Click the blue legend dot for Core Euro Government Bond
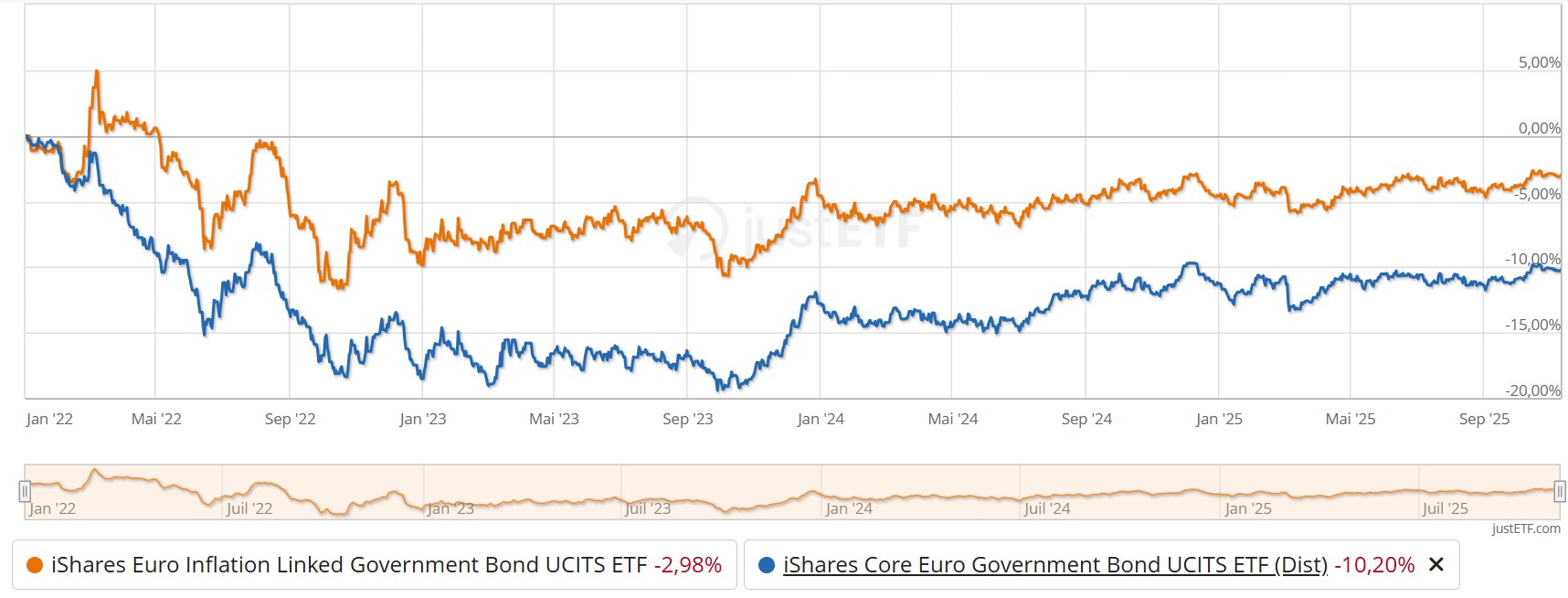The width and height of the screenshot is (1568, 598). click(x=767, y=565)
